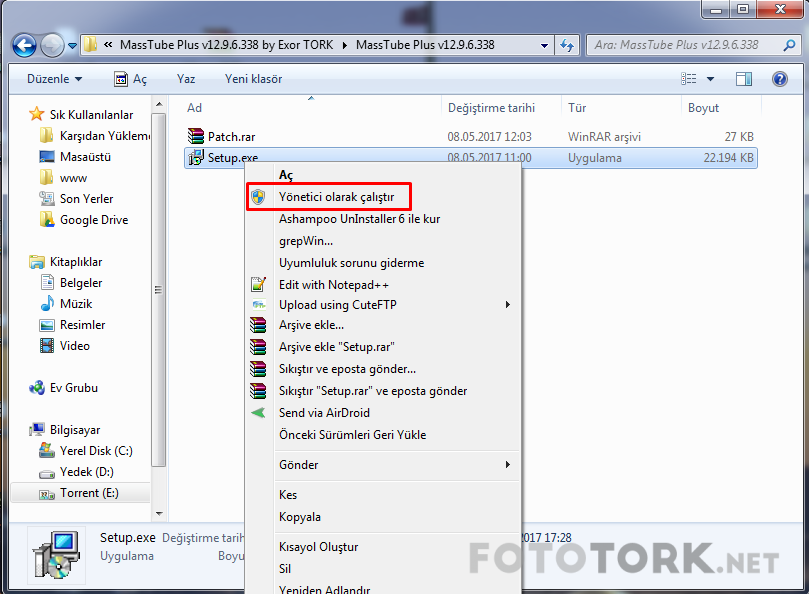Toggle the preview pane icon
The height and width of the screenshot is (594, 809).
coord(743,79)
